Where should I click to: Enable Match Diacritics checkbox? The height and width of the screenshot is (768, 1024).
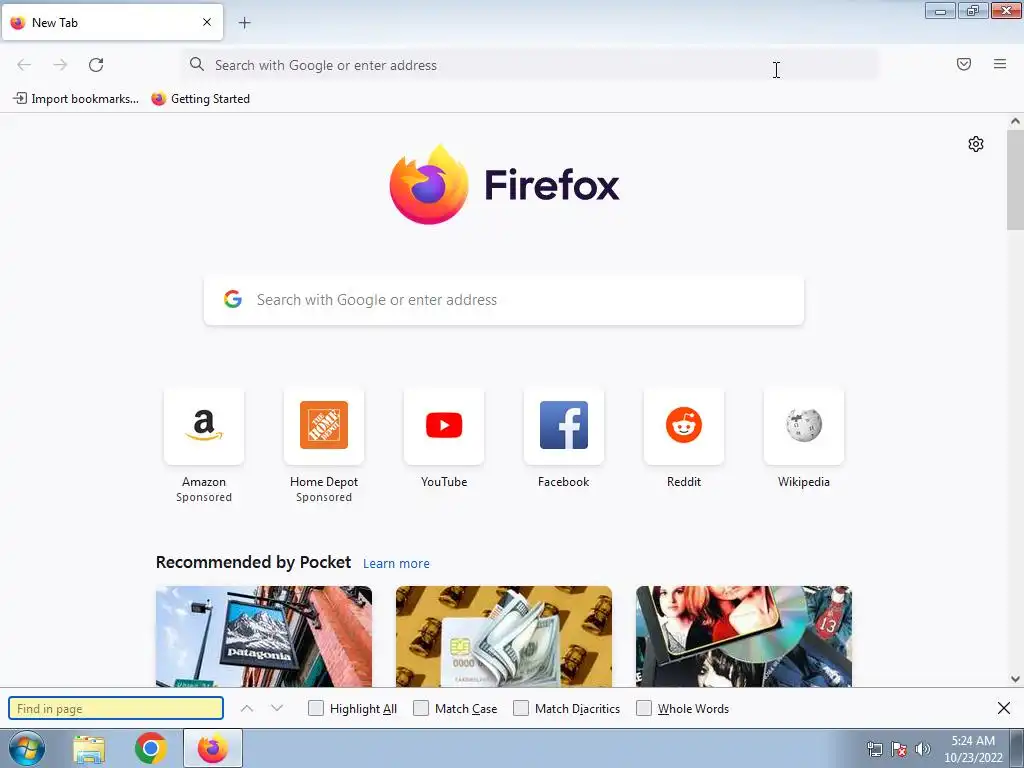[x=520, y=709]
